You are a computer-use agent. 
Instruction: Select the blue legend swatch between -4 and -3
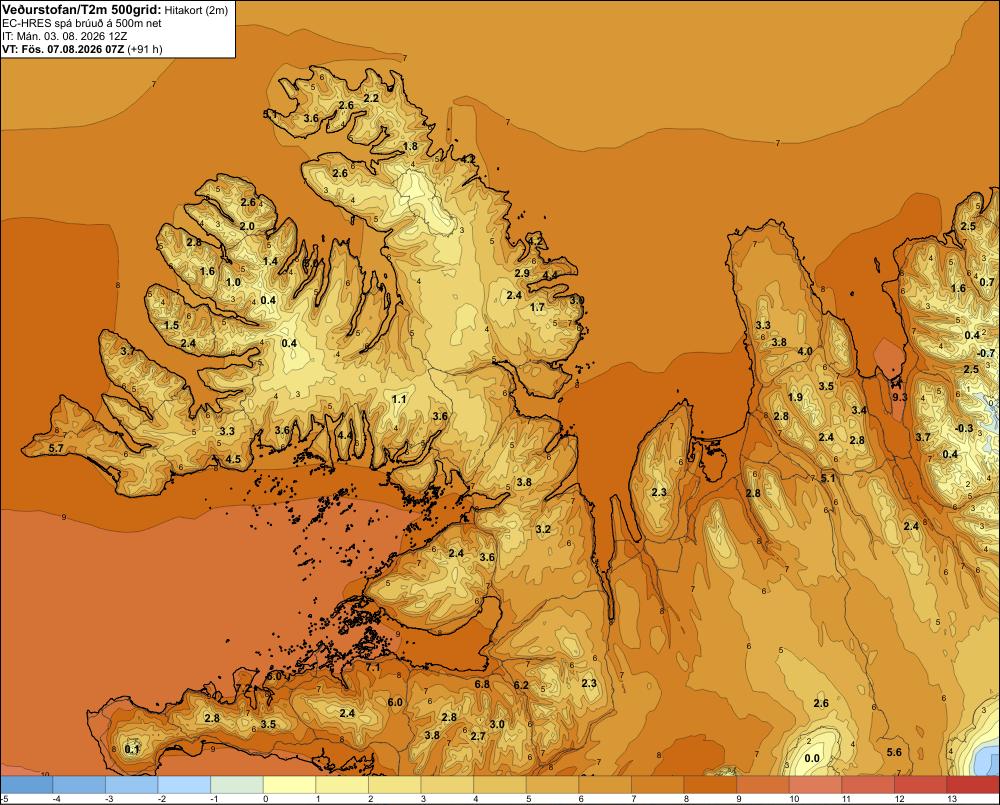pos(79,784)
